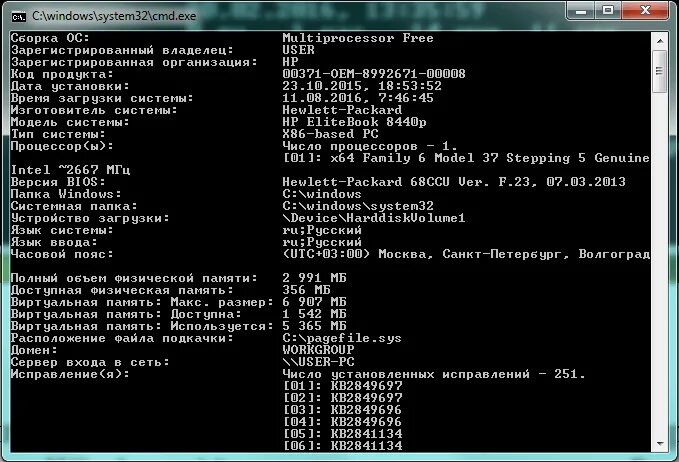This screenshot has height=462, width=679.
Task: Click the vertical scrollbar thumb
Action: pyautogui.click(x=660, y=71)
